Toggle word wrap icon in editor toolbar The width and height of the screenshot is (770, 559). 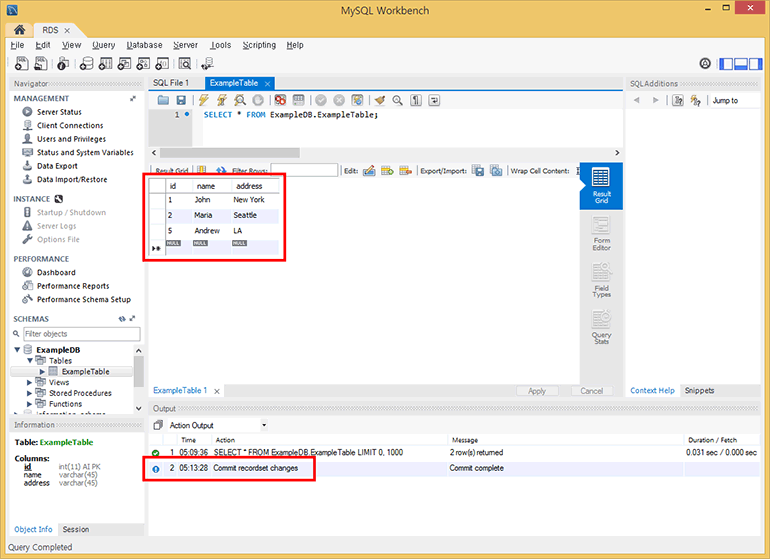click(x=435, y=101)
